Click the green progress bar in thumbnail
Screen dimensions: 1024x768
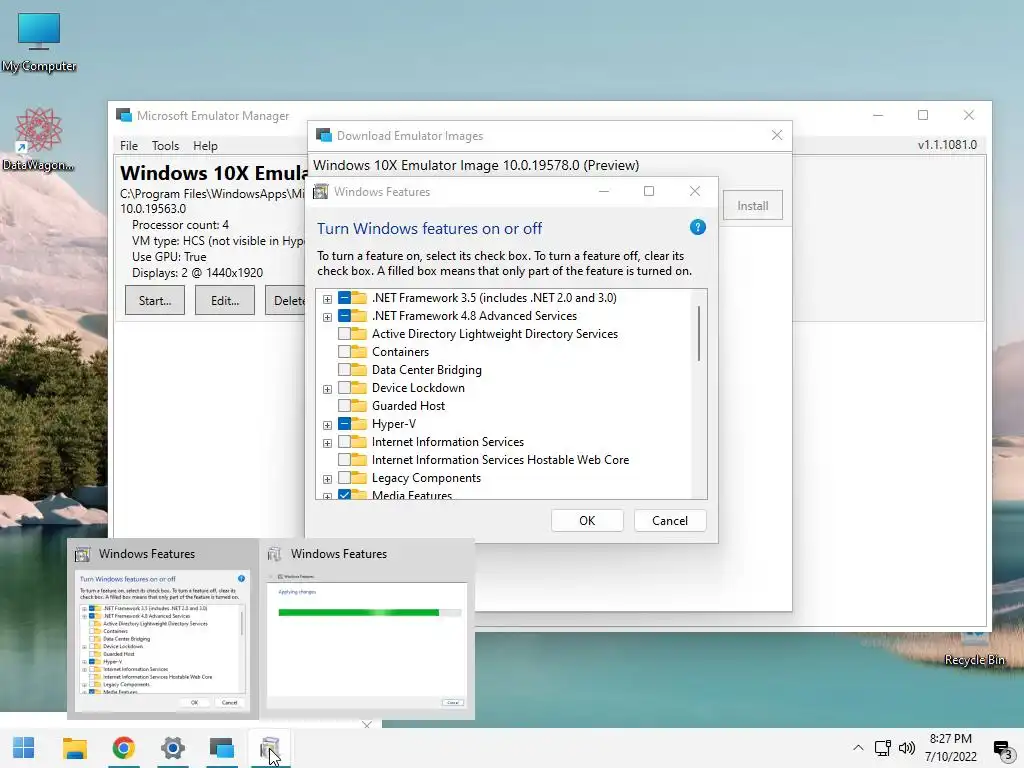359,613
